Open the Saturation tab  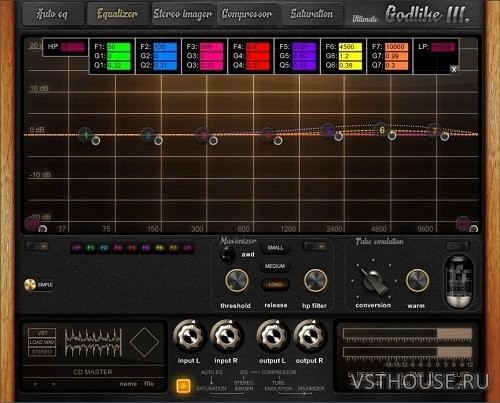pyautogui.click(x=312, y=14)
